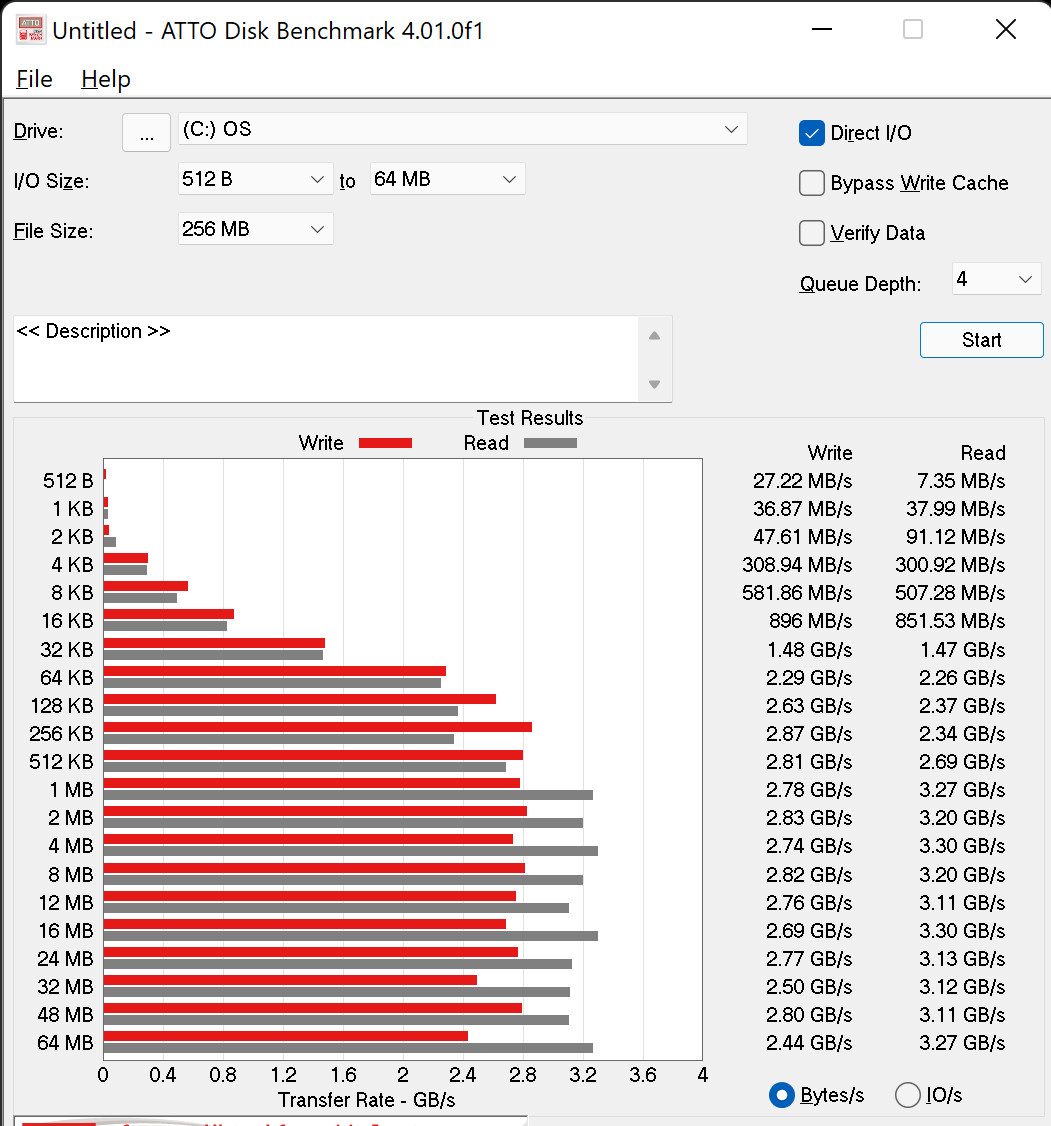Click description scrollbar down arrow

(654, 384)
